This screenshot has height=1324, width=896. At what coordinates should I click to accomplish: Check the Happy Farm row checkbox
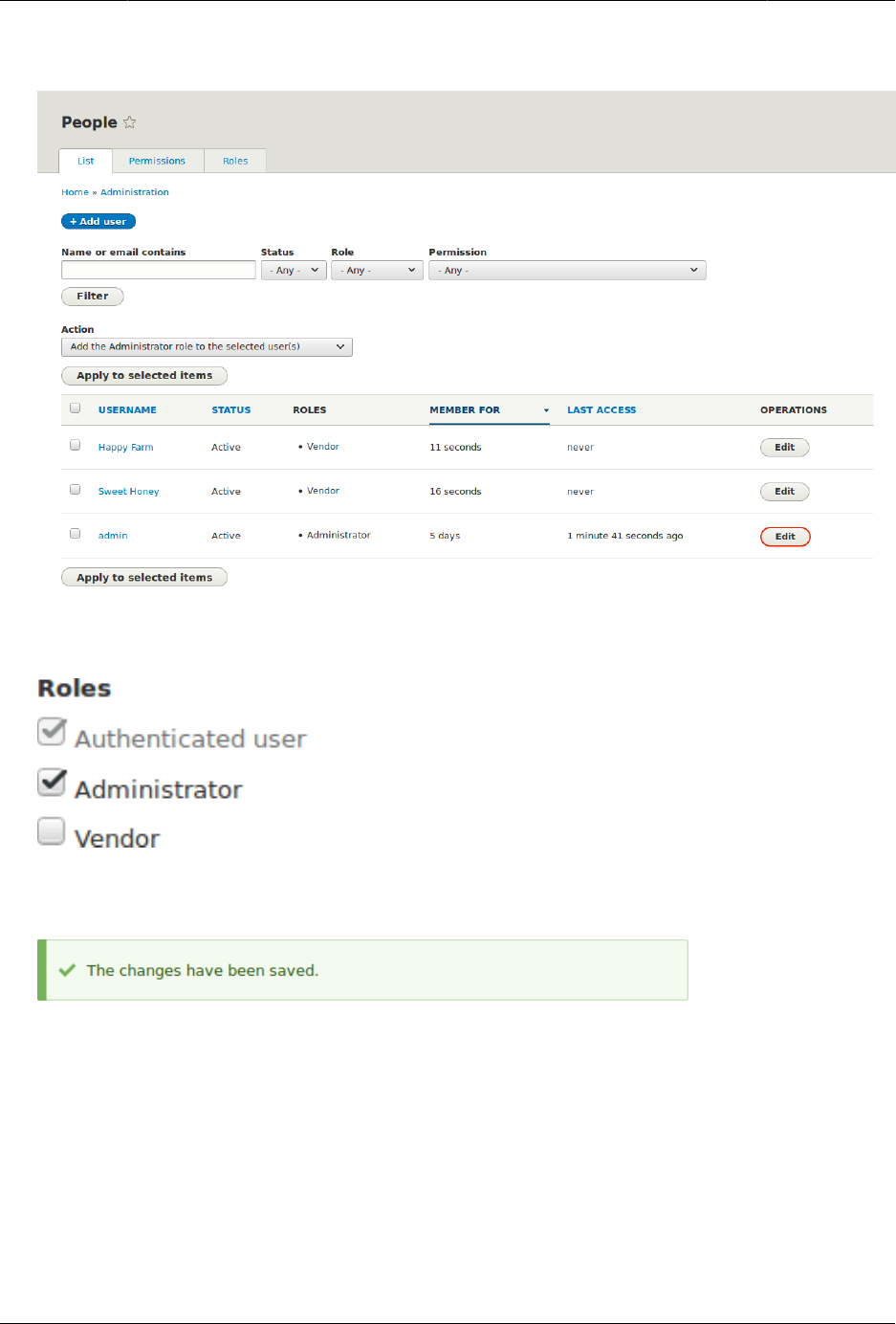pyautogui.click(x=76, y=446)
